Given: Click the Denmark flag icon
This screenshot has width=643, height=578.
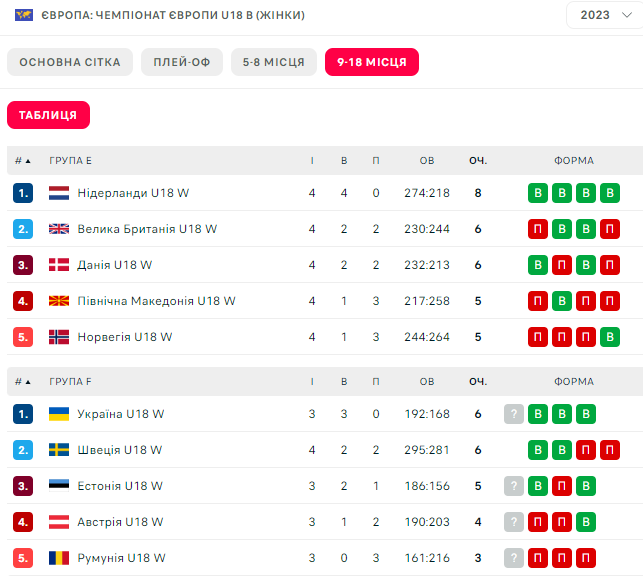Looking at the screenshot, I should click(59, 265).
